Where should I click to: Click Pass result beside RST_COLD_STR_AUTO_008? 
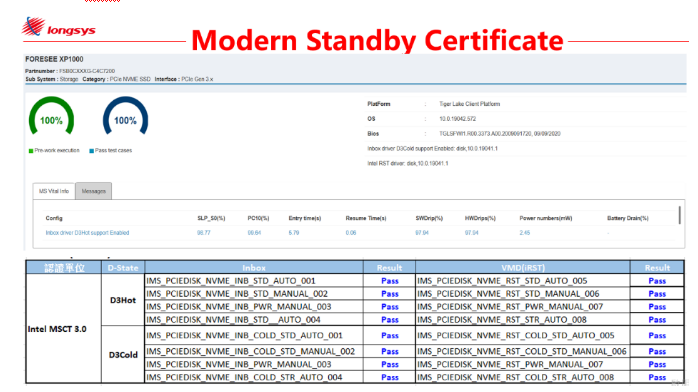coord(657,377)
